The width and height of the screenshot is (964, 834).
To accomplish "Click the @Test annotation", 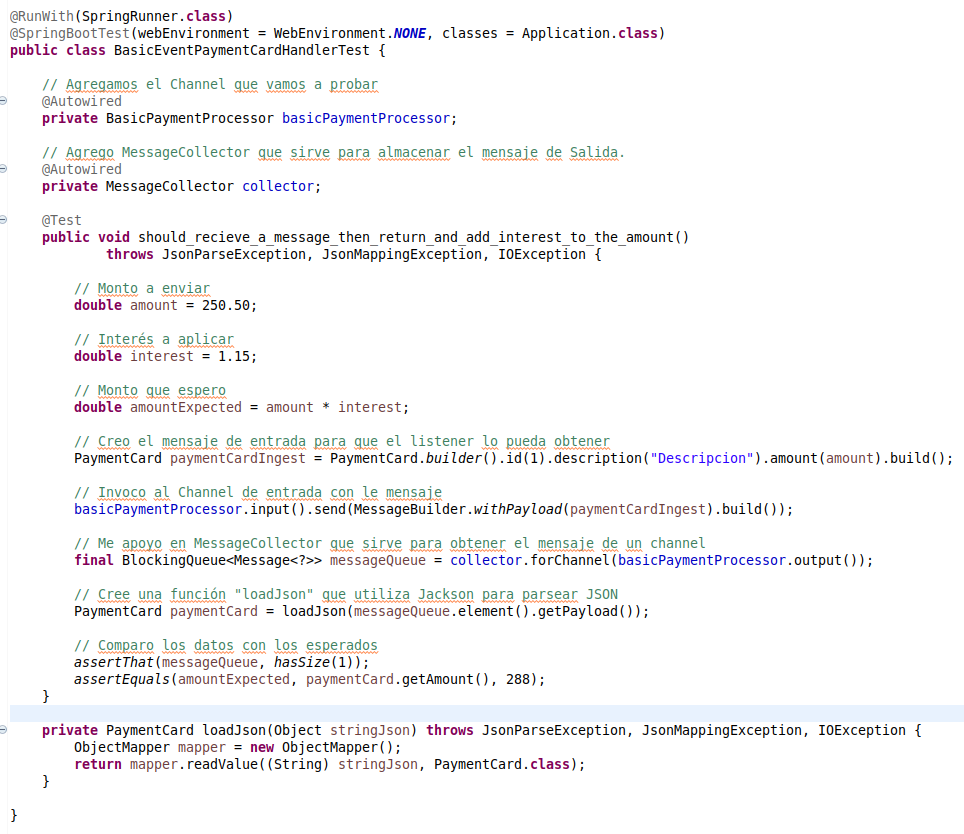I will click(61, 220).
